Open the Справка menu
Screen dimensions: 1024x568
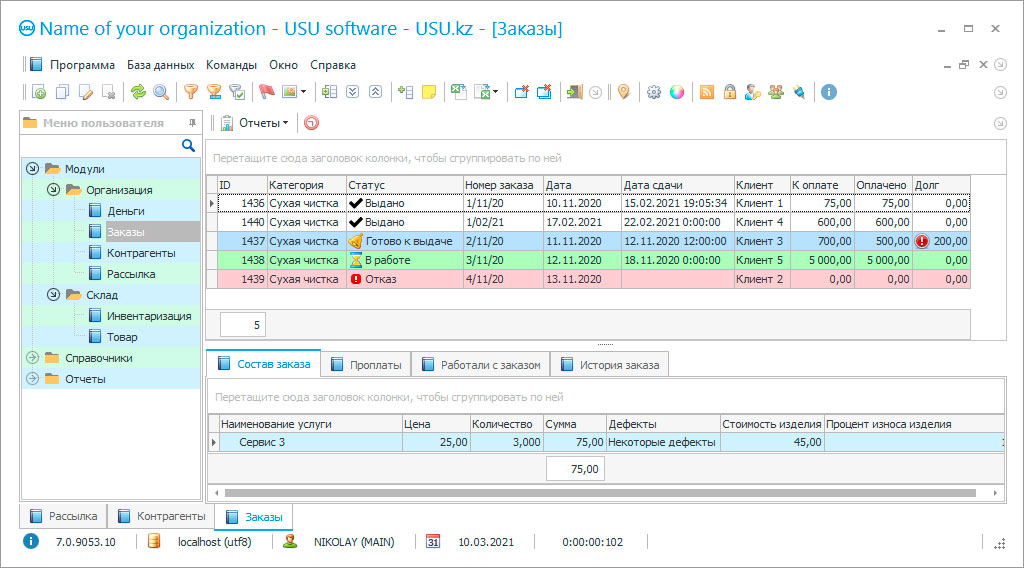333,65
